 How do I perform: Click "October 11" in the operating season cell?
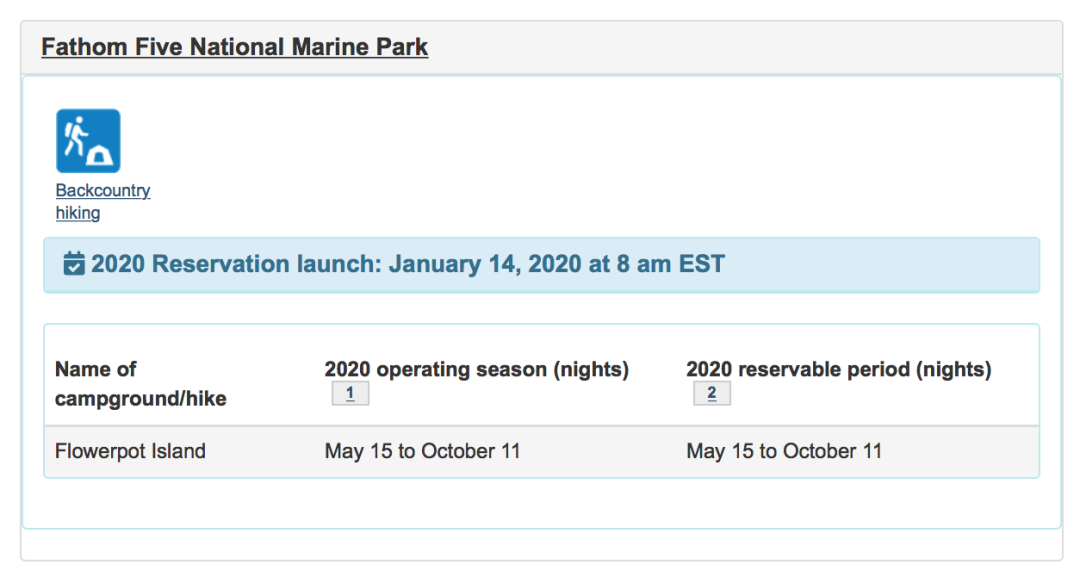pos(470,451)
